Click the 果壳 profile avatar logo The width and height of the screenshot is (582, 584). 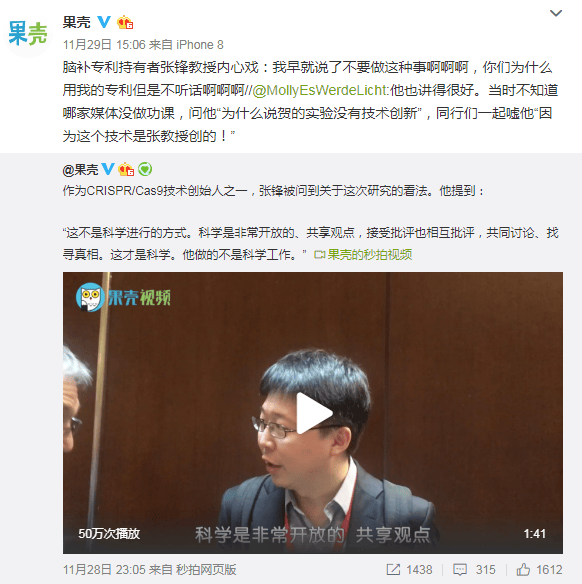(28, 34)
